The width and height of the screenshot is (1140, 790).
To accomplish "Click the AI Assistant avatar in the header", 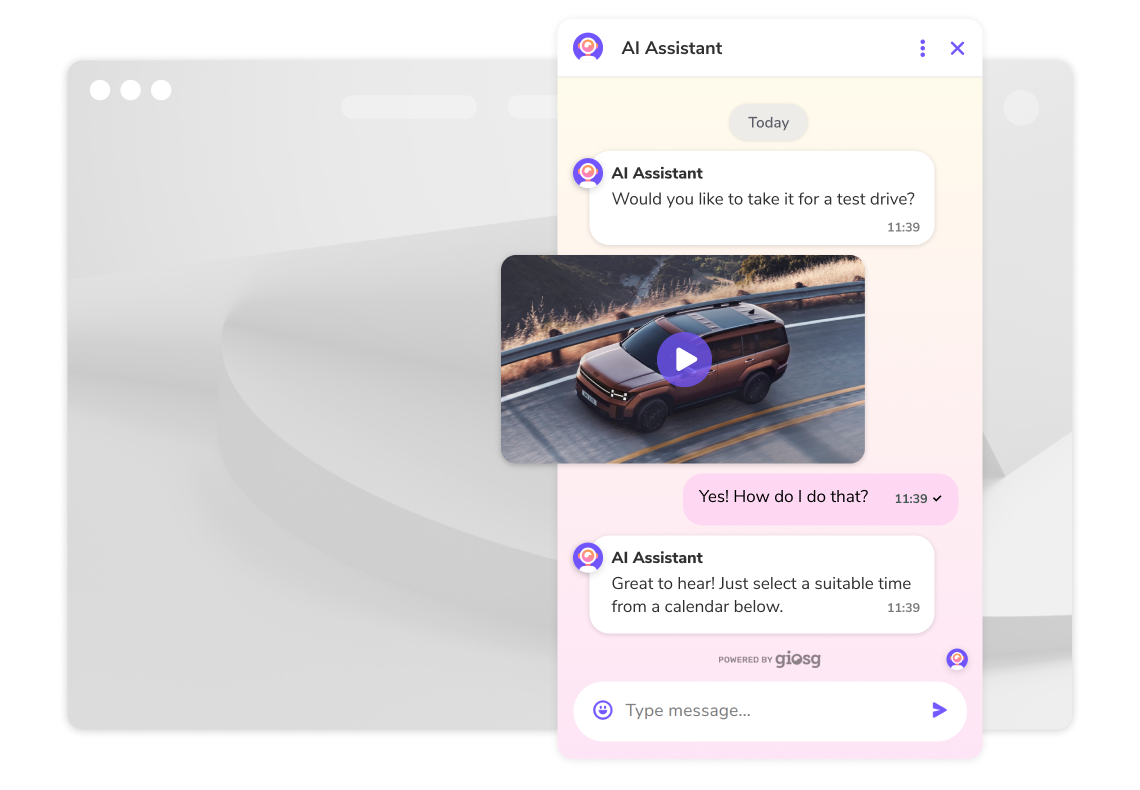I will tap(588, 46).
